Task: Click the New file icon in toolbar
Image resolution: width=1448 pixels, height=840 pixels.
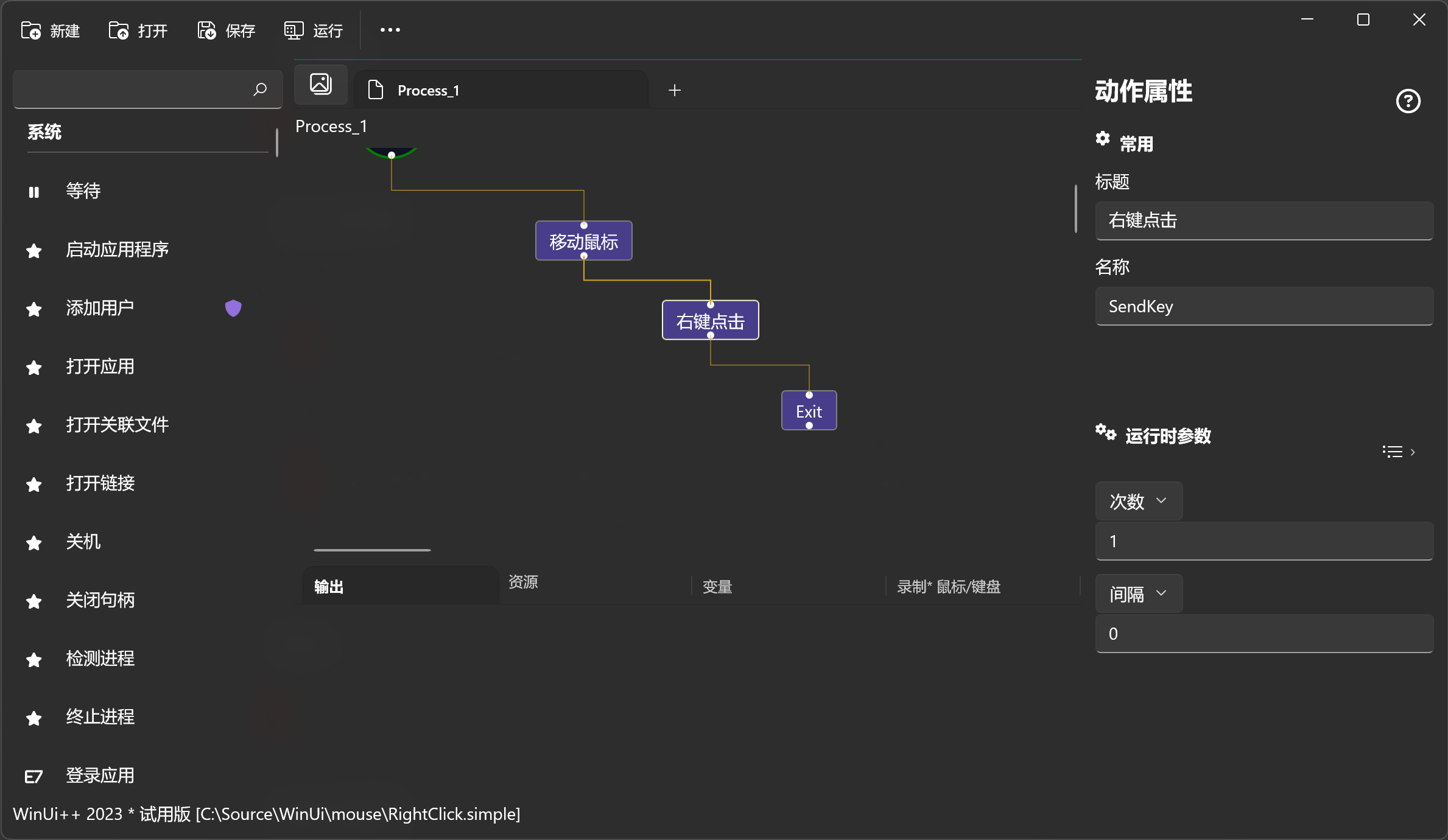Action: tap(31, 30)
